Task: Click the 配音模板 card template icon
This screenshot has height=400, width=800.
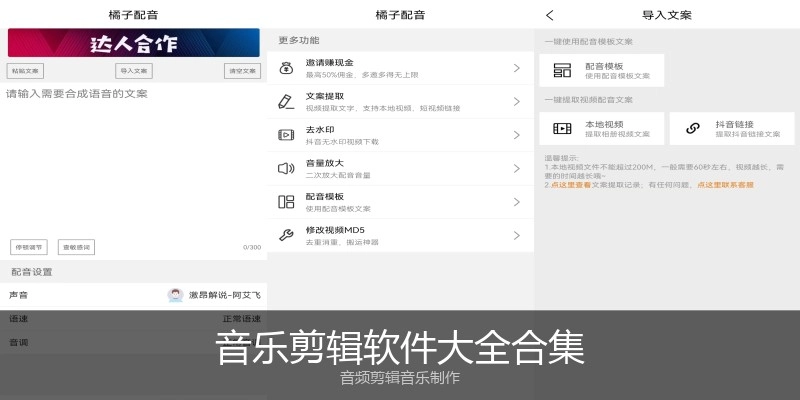Action: point(562,70)
